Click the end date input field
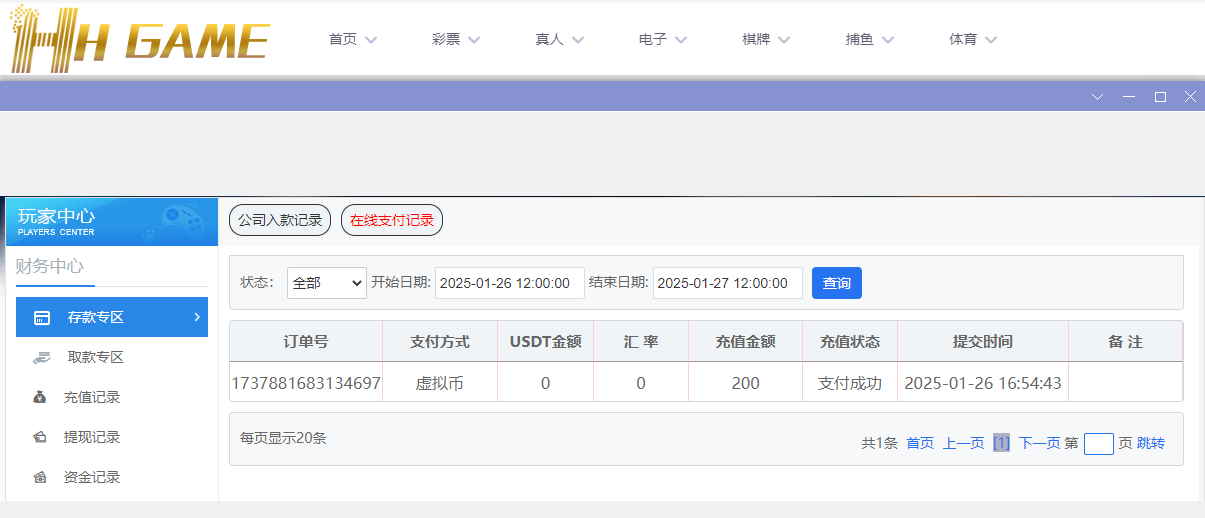 727,283
